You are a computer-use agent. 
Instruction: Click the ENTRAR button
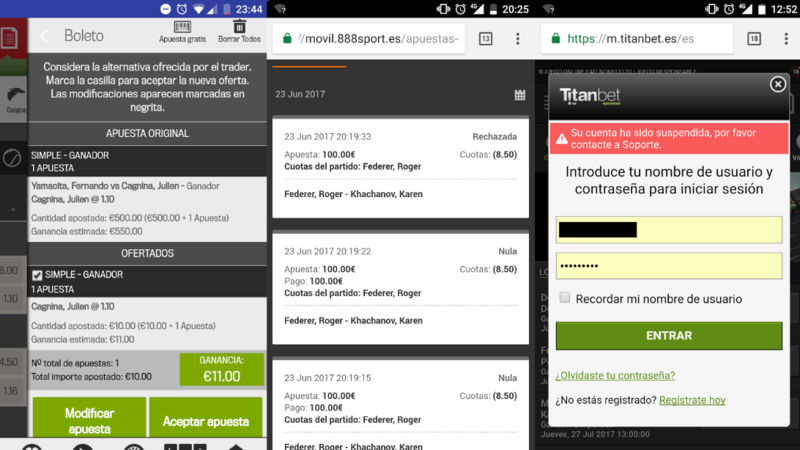pos(669,336)
